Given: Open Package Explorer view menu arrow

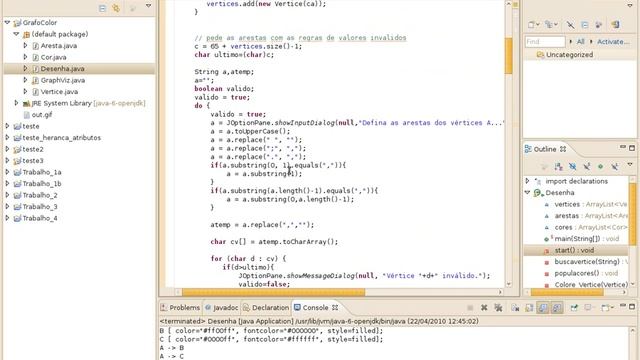Looking at the screenshot, I should tap(149, 6).
